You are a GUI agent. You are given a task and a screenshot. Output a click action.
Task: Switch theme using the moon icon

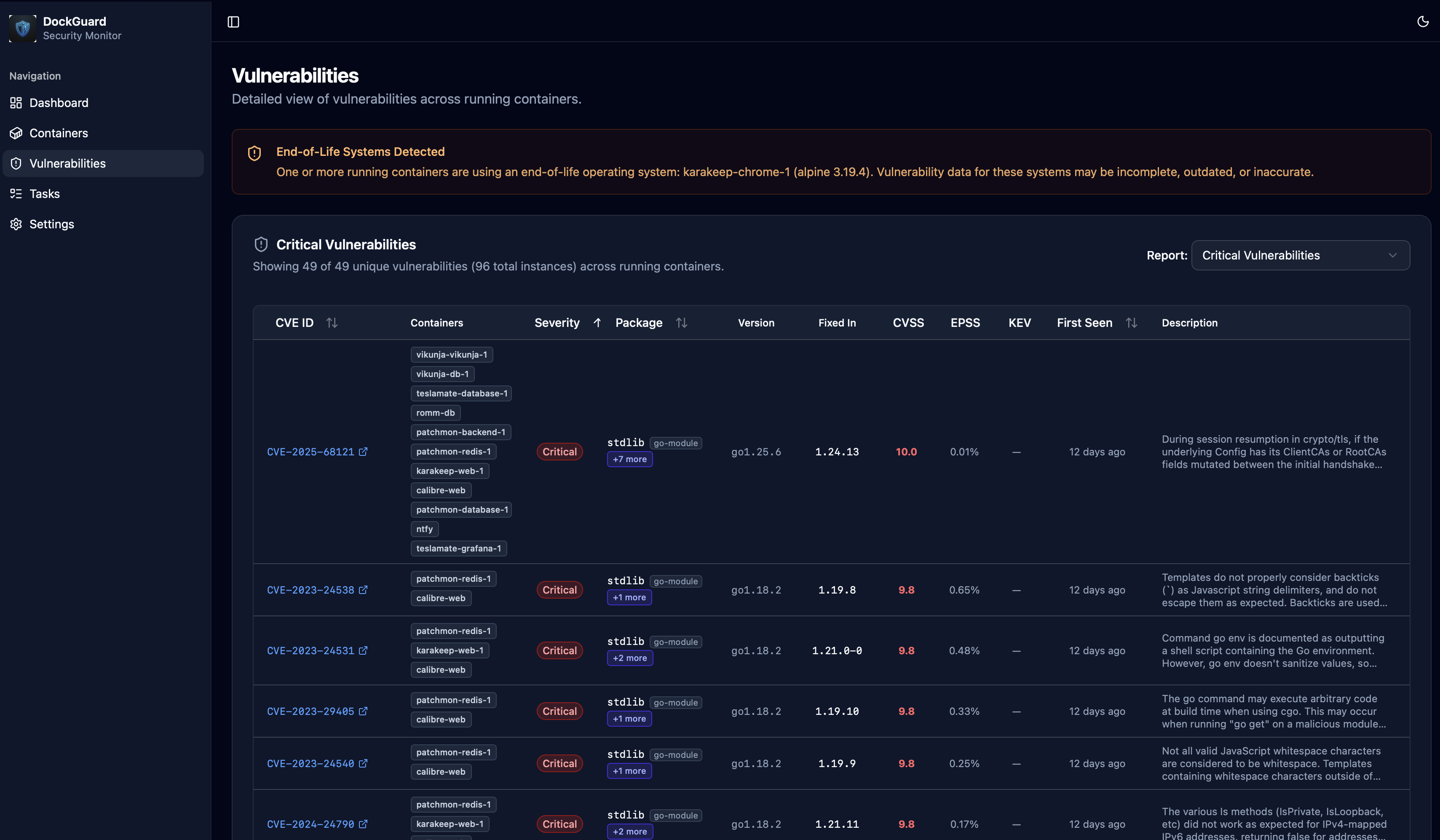(1422, 22)
